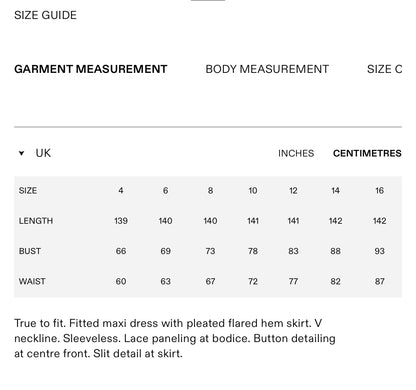Select size 14 column header
Screen dimensions: 416x390
pyautogui.click(x=335, y=190)
